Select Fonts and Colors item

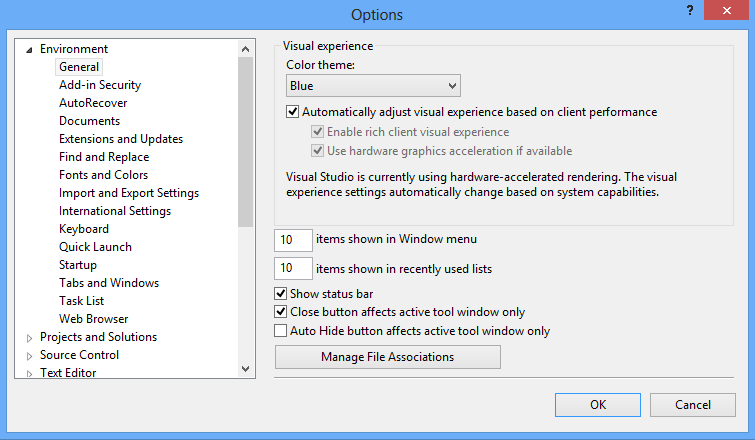point(104,175)
